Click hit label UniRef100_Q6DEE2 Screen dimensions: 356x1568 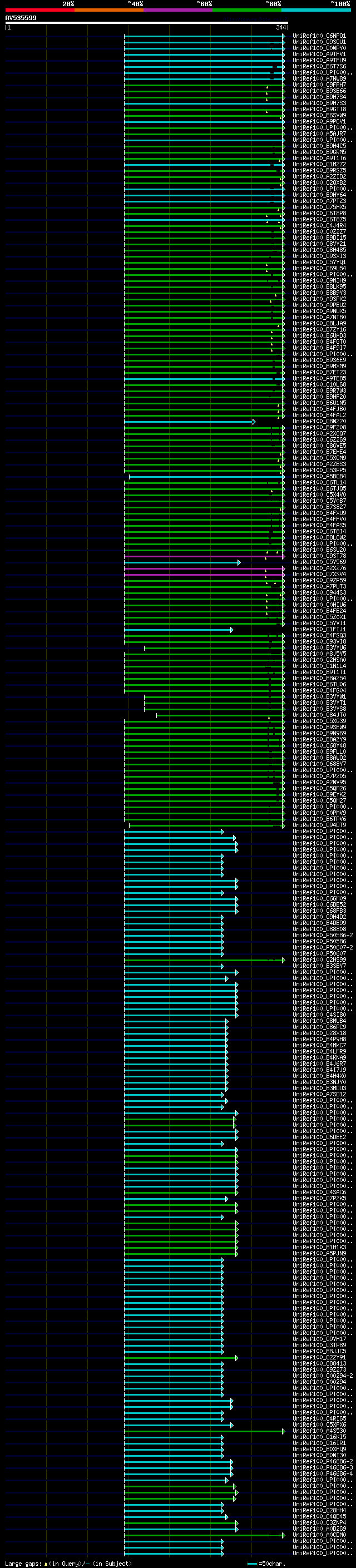[x=319, y=1137]
